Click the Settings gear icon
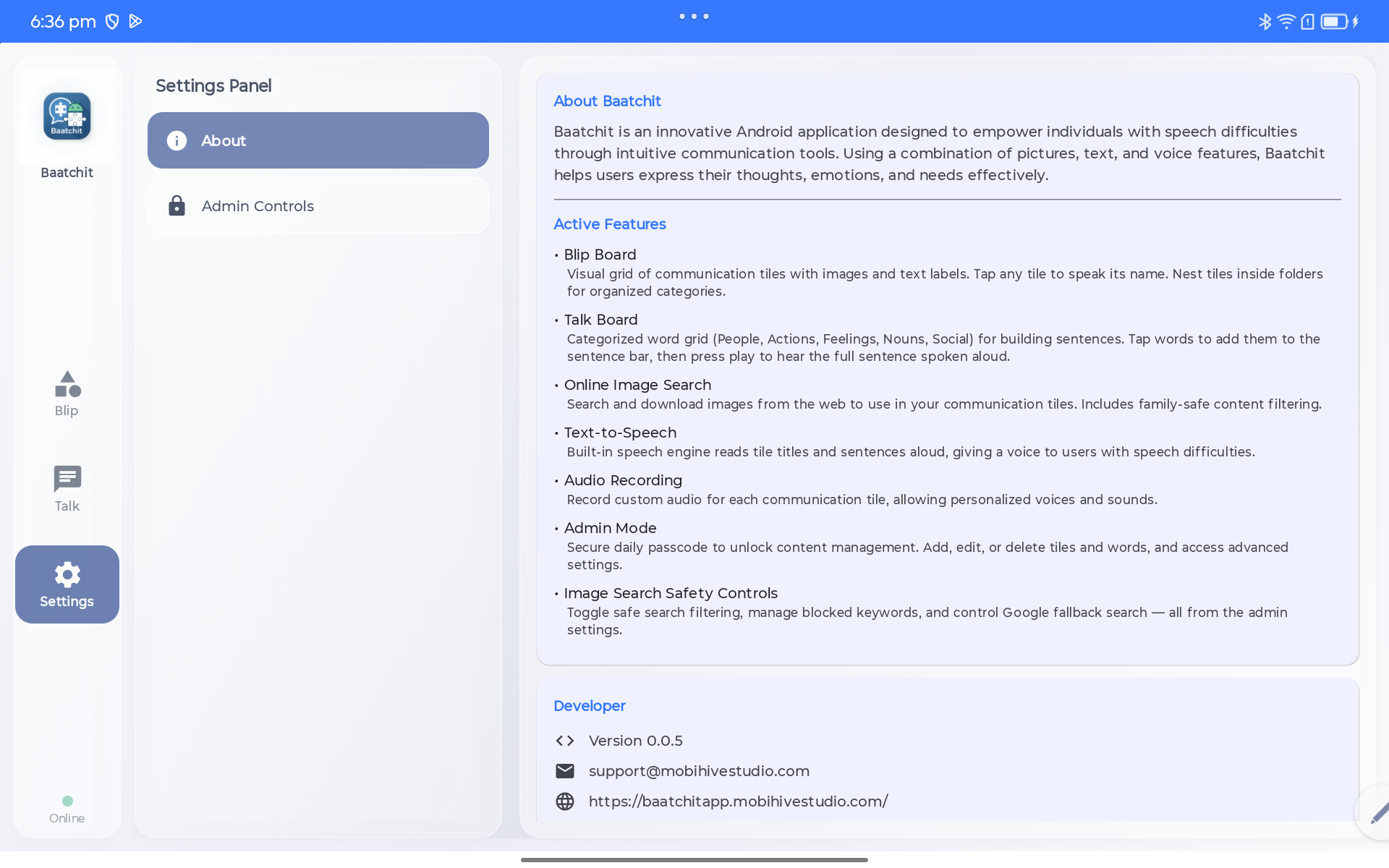Image resolution: width=1389 pixels, height=868 pixels. (67, 575)
